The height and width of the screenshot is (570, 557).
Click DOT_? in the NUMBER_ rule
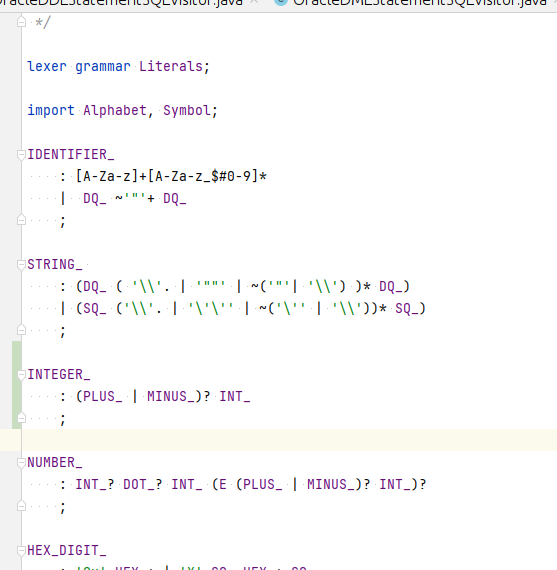[143, 485]
